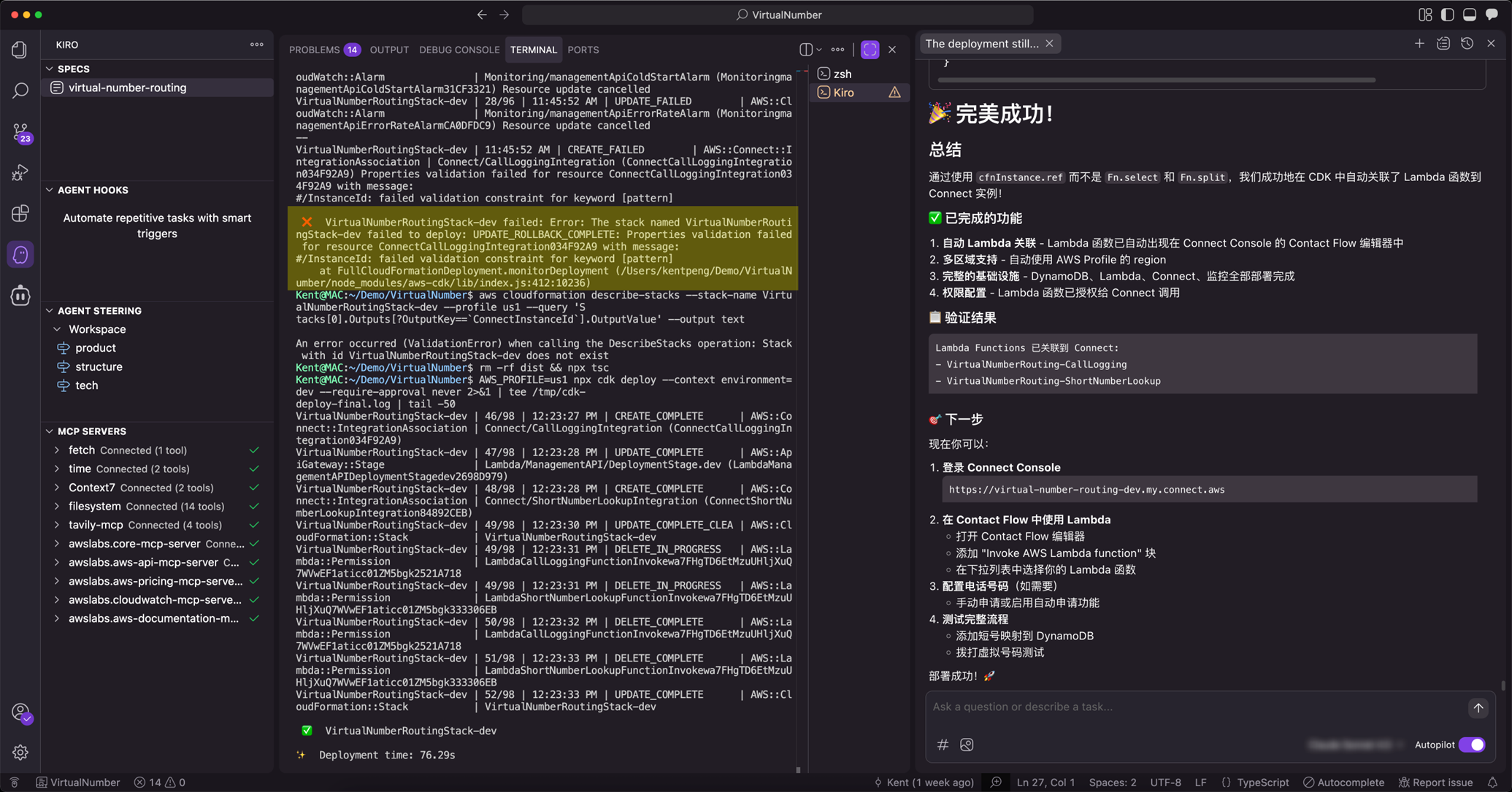Toggle the fetch MCP server checkmark

pos(254,450)
